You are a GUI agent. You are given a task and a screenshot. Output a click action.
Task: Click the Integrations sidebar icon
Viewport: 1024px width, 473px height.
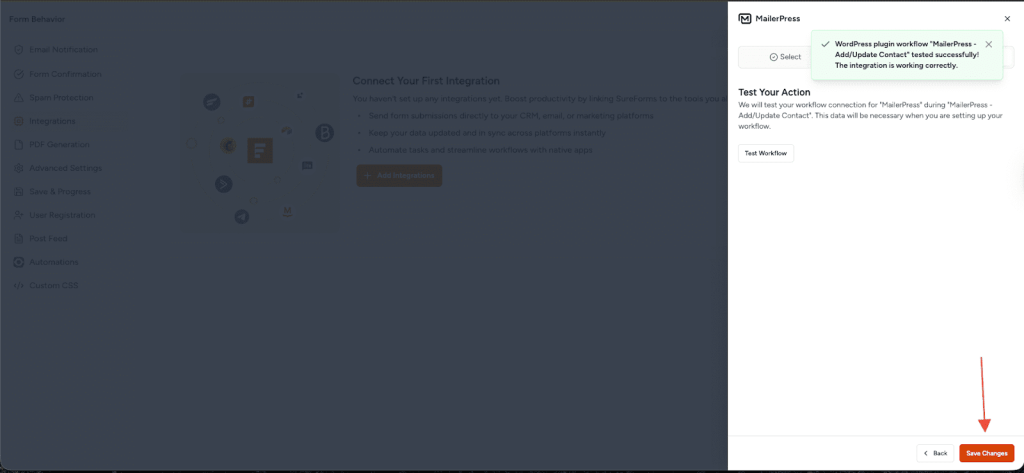coord(18,121)
